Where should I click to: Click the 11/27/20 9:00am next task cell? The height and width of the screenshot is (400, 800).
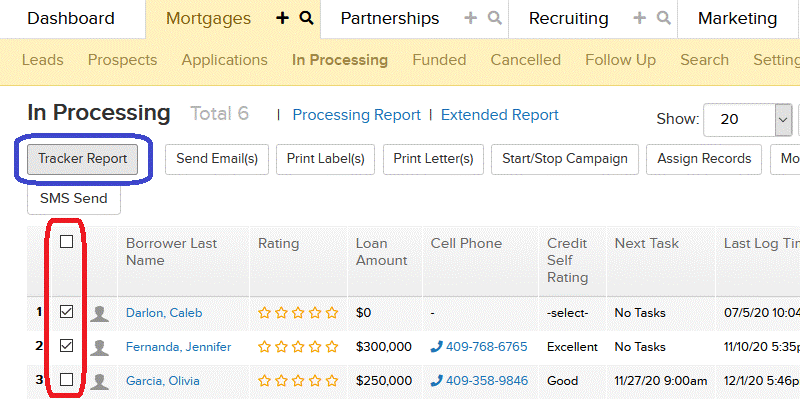click(x=661, y=381)
